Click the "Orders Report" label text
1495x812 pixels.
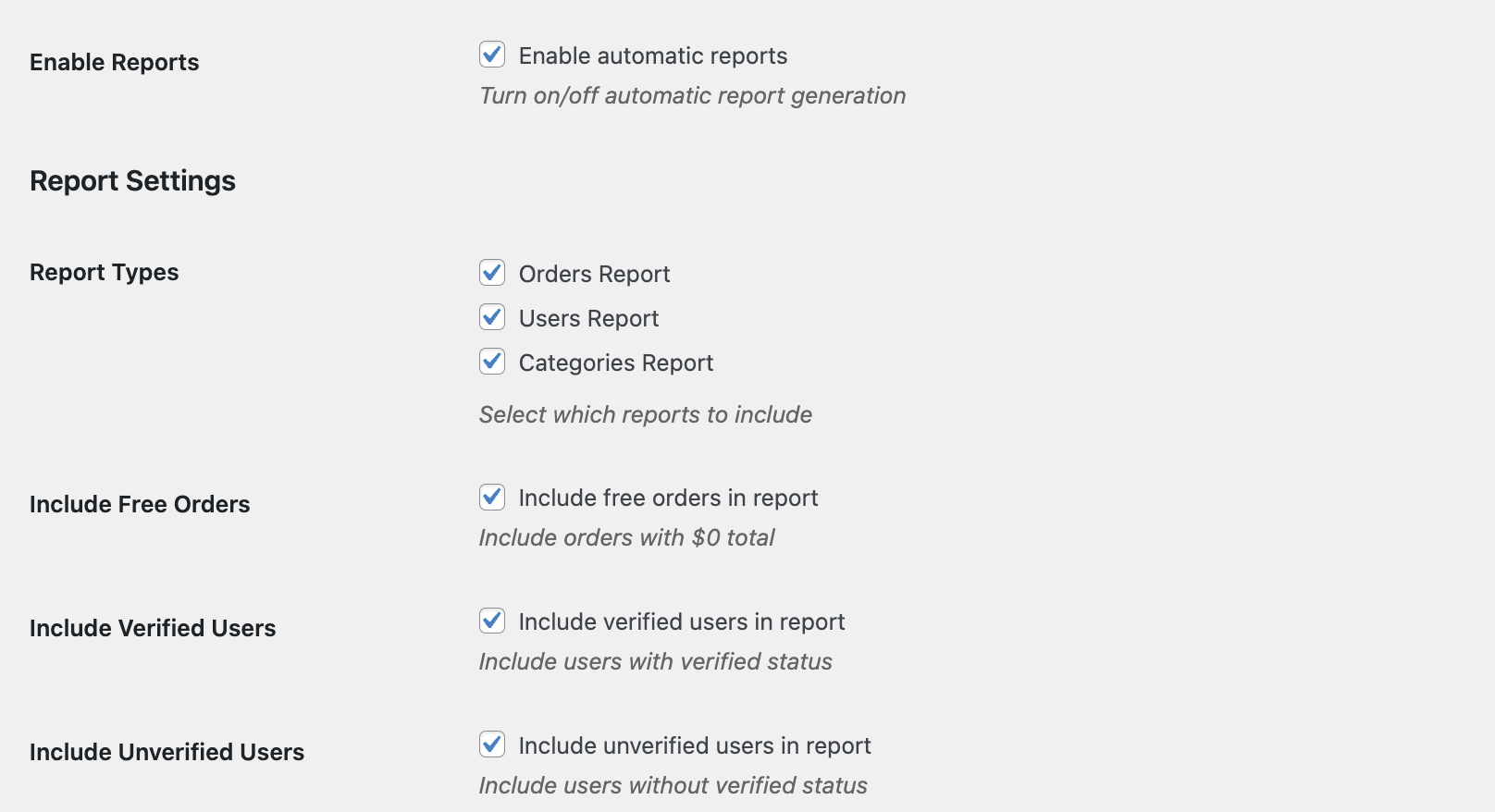[x=594, y=275]
